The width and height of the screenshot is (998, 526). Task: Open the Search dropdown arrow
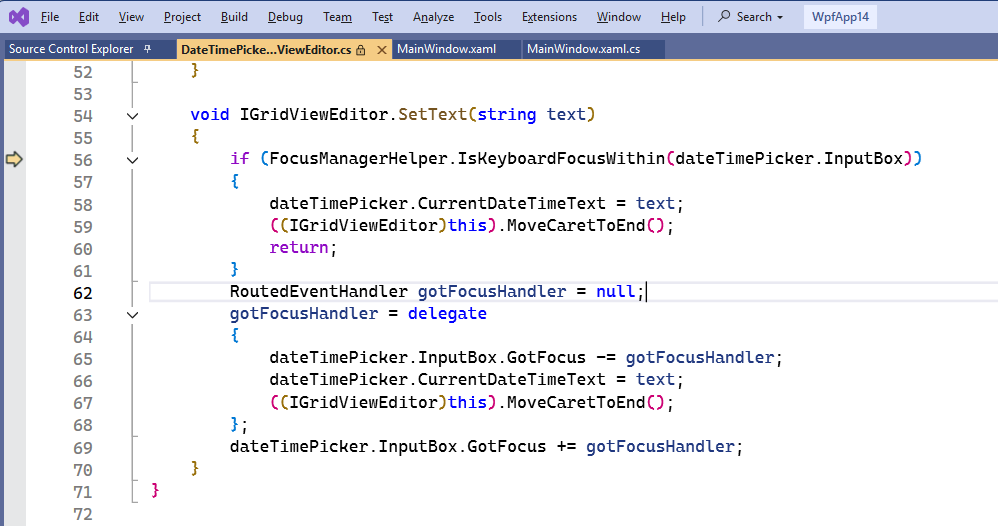coord(779,17)
